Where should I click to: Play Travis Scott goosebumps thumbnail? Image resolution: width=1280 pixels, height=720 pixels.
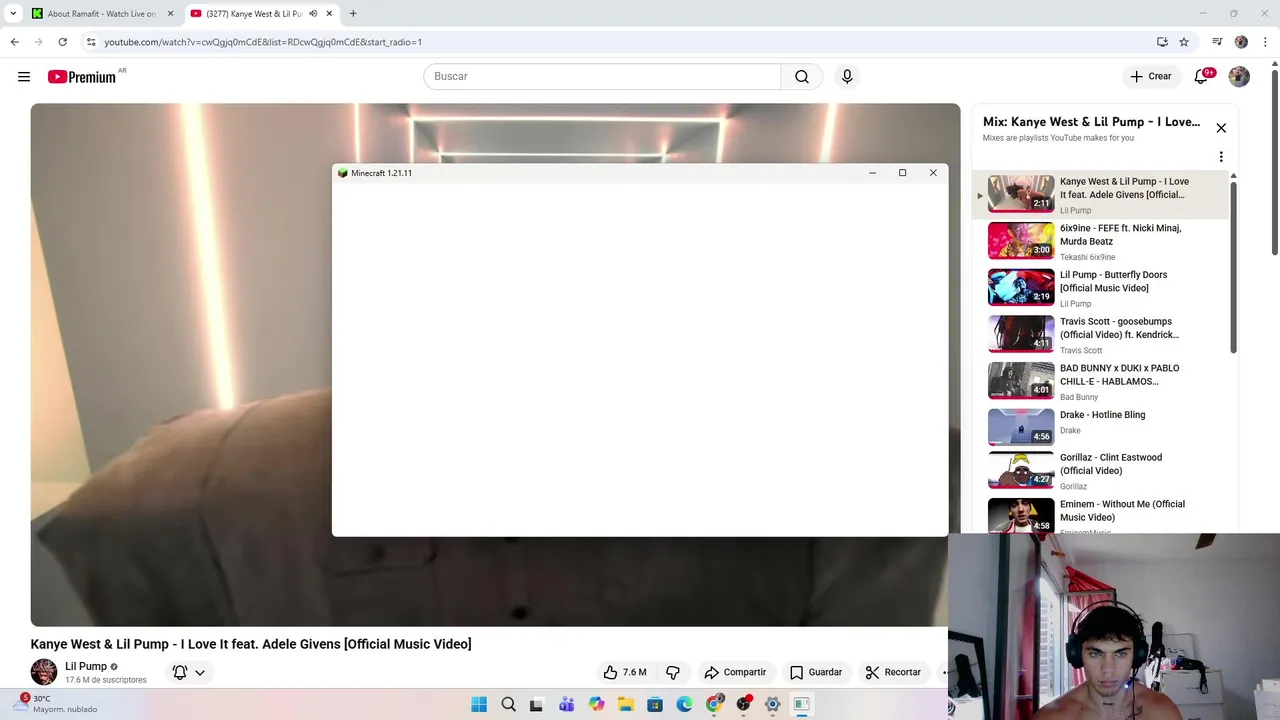pyautogui.click(x=1021, y=334)
